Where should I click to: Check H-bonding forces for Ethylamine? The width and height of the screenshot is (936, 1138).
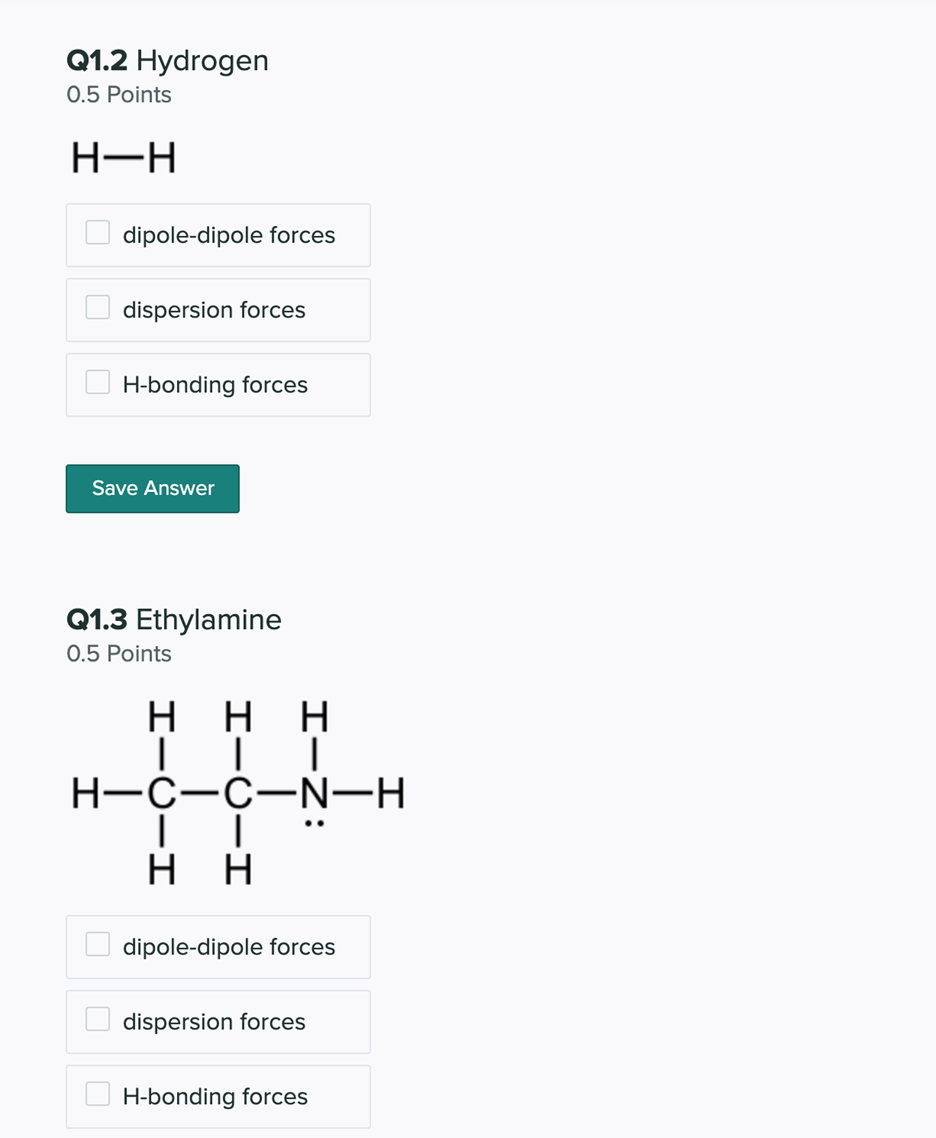(97, 1093)
